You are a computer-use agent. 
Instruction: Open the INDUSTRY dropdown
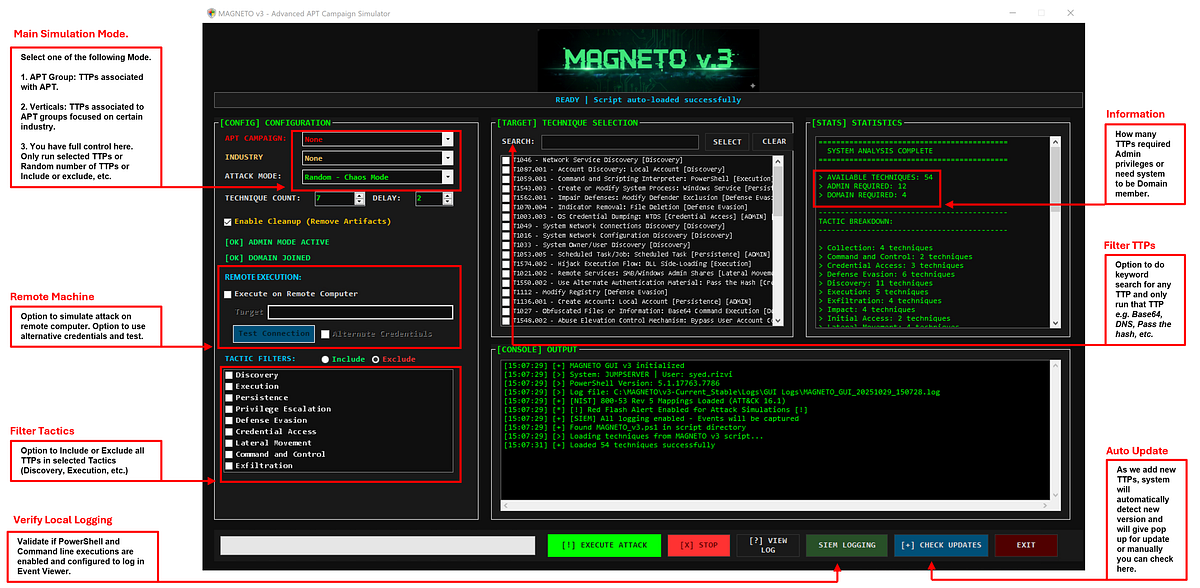tap(378, 158)
